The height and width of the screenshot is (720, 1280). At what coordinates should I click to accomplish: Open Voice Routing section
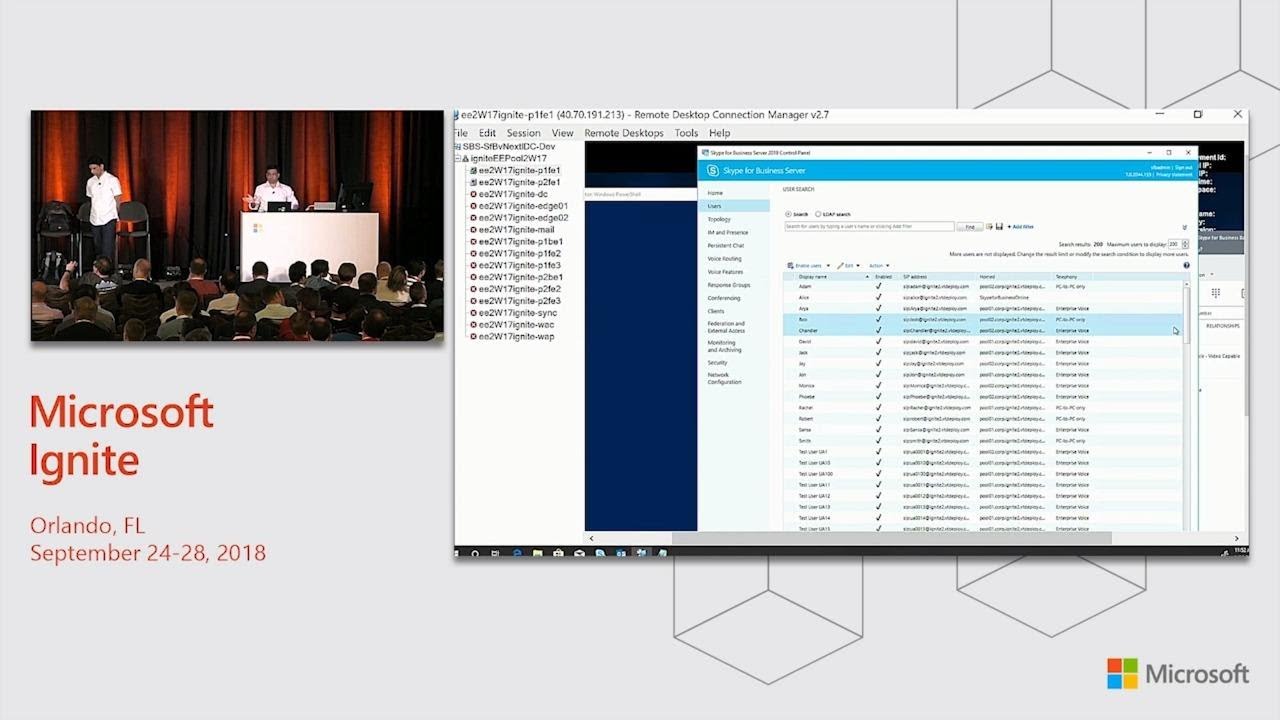click(x=725, y=259)
